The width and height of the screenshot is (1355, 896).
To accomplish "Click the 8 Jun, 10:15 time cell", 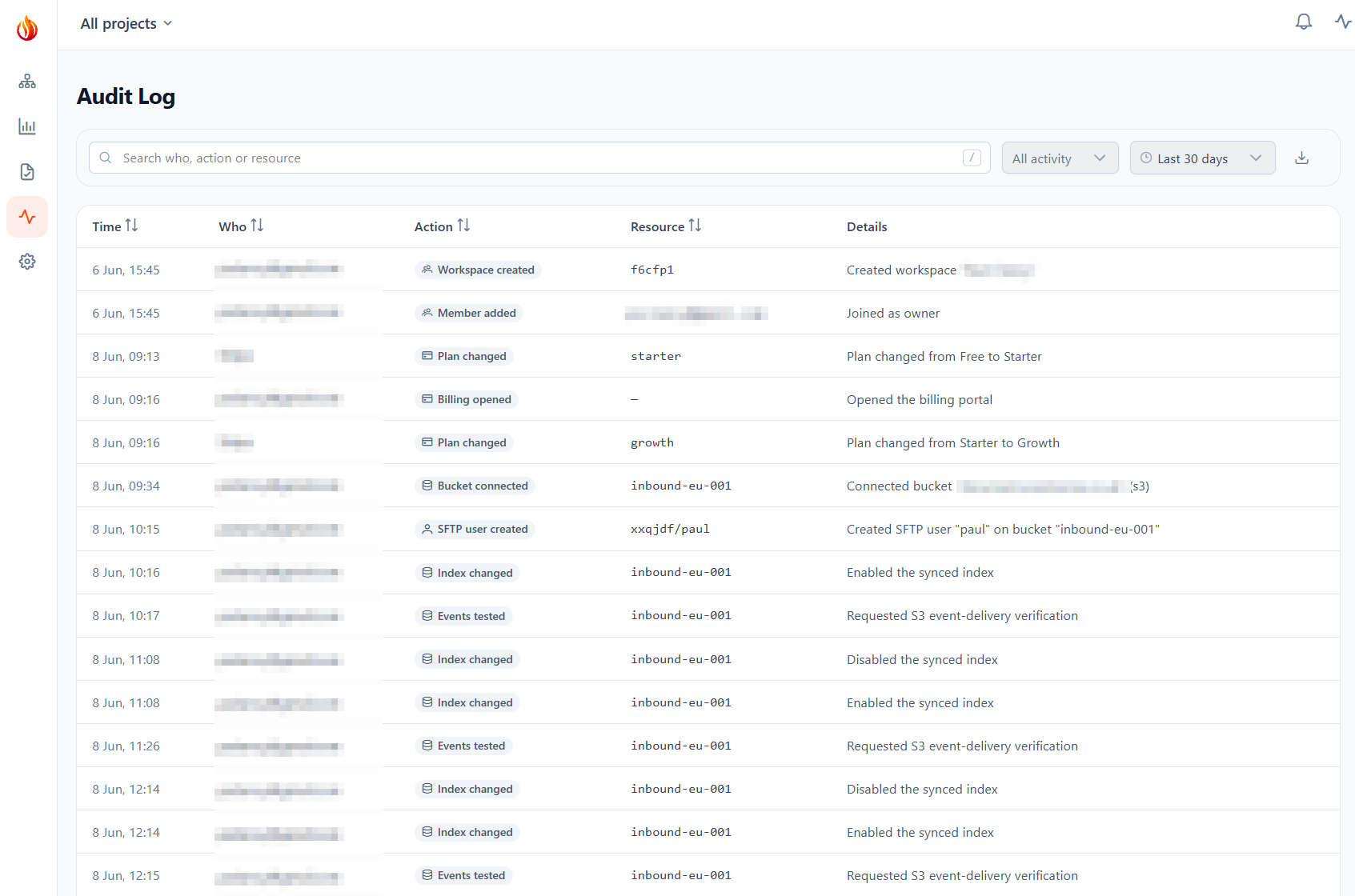I will click(x=126, y=529).
